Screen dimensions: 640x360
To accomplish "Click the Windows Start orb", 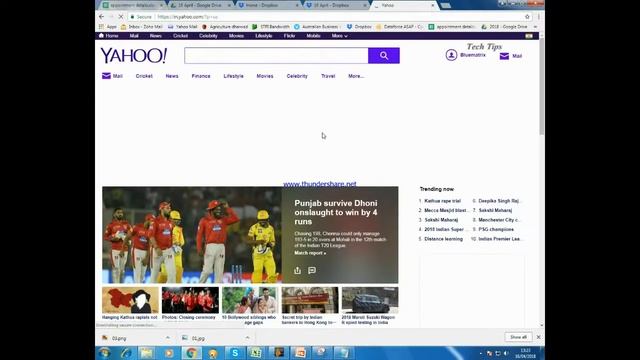I will click(x=105, y=353).
